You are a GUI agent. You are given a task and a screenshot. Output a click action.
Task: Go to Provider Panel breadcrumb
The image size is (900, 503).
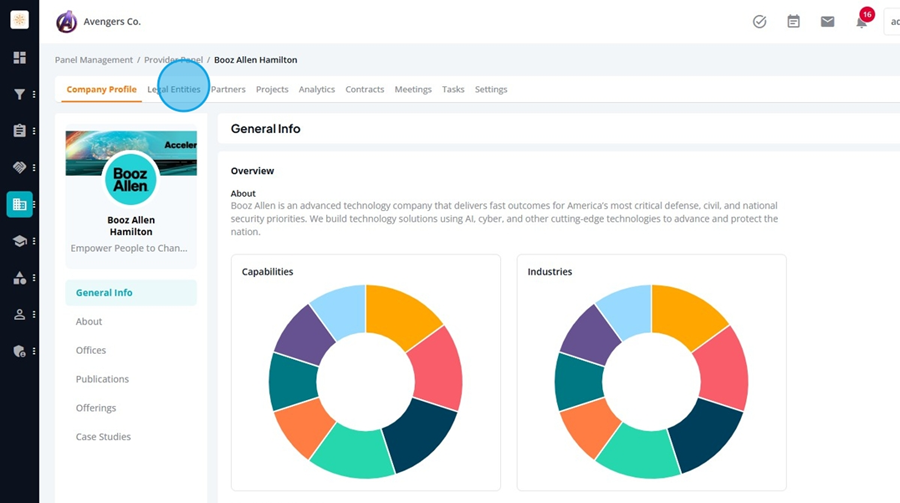pos(173,60)
